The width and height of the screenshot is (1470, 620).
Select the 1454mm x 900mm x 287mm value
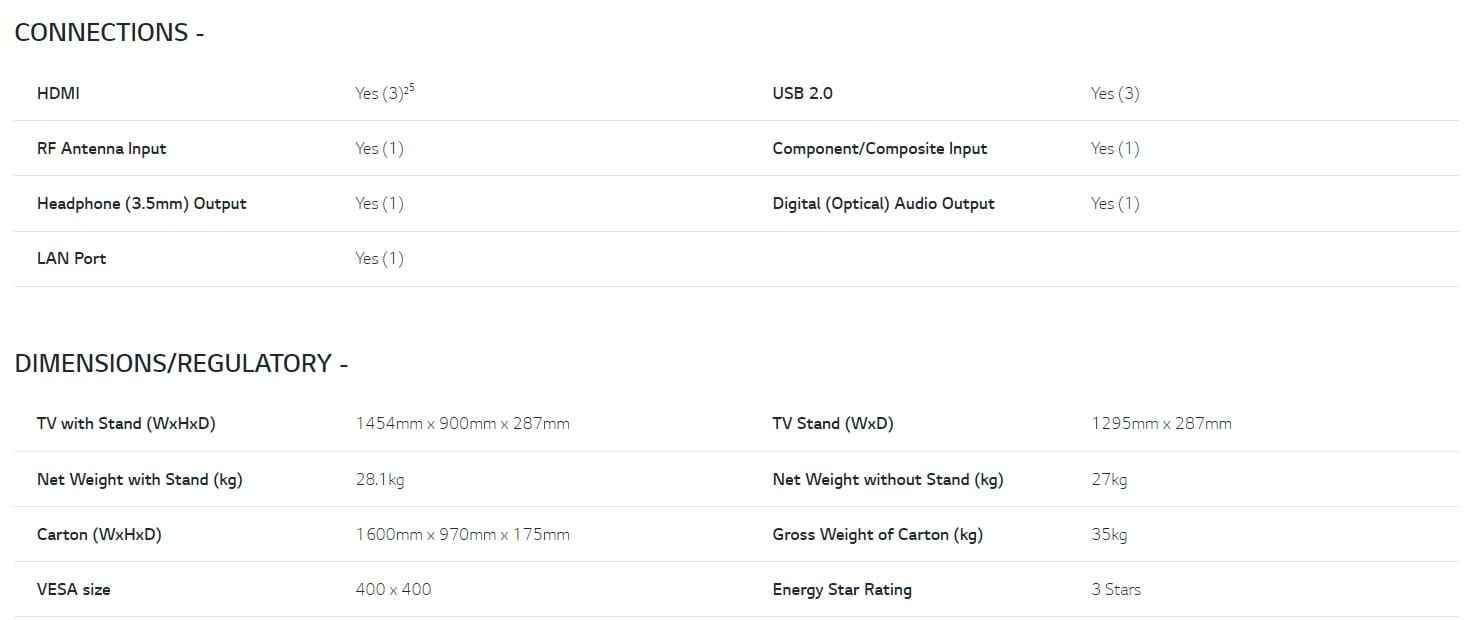click(x=462, y=423)
